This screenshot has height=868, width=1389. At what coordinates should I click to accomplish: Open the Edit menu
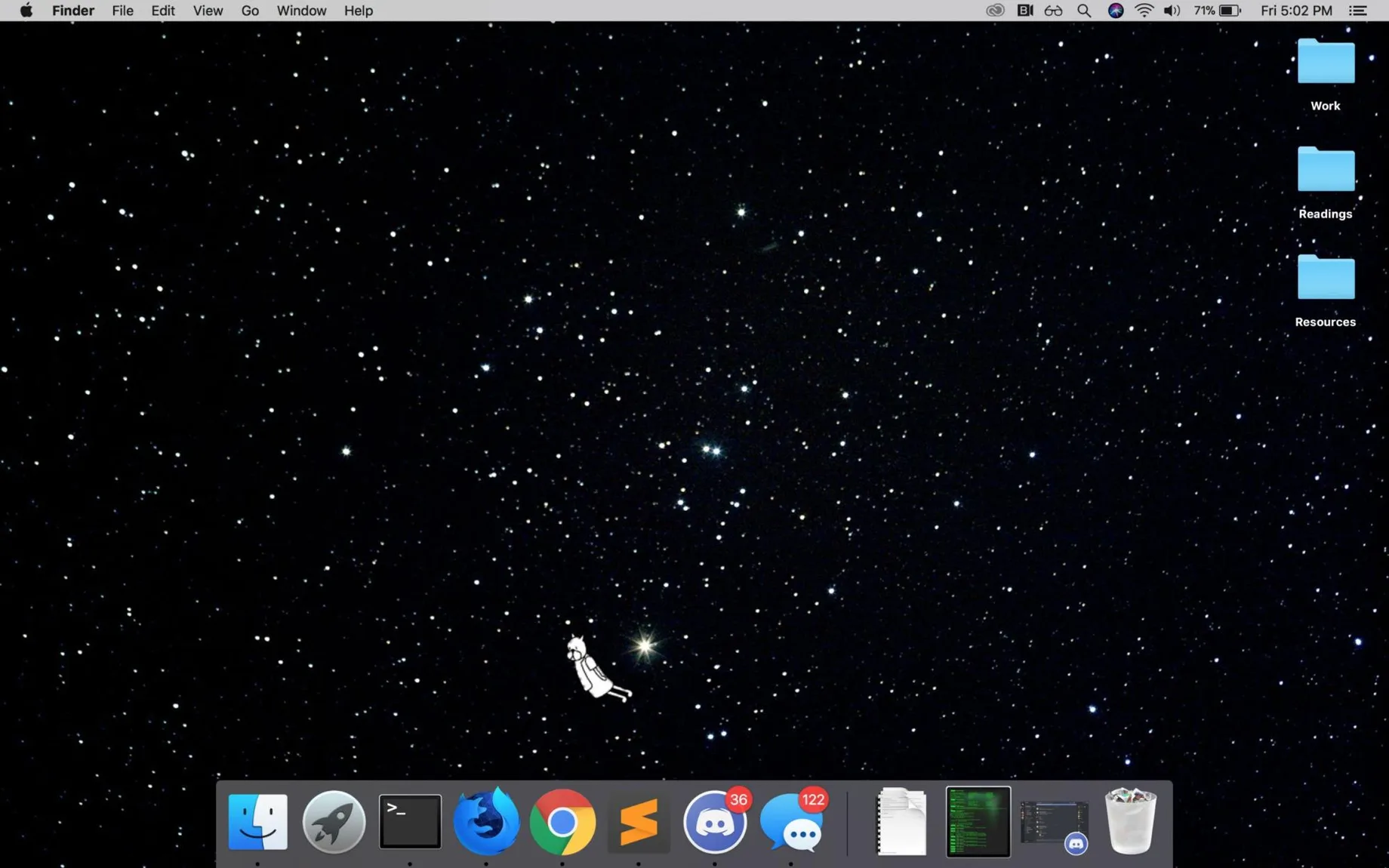tap(162, 11)
